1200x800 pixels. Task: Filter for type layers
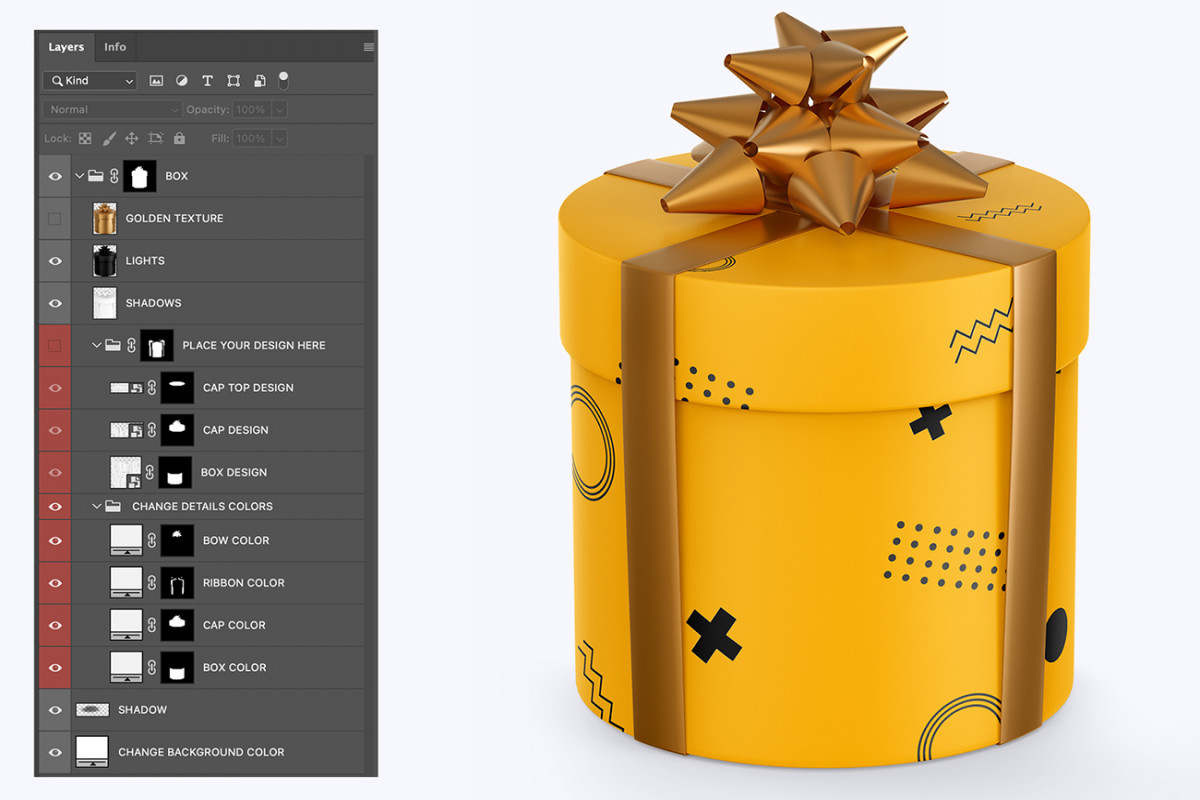(x=208, y=81)
